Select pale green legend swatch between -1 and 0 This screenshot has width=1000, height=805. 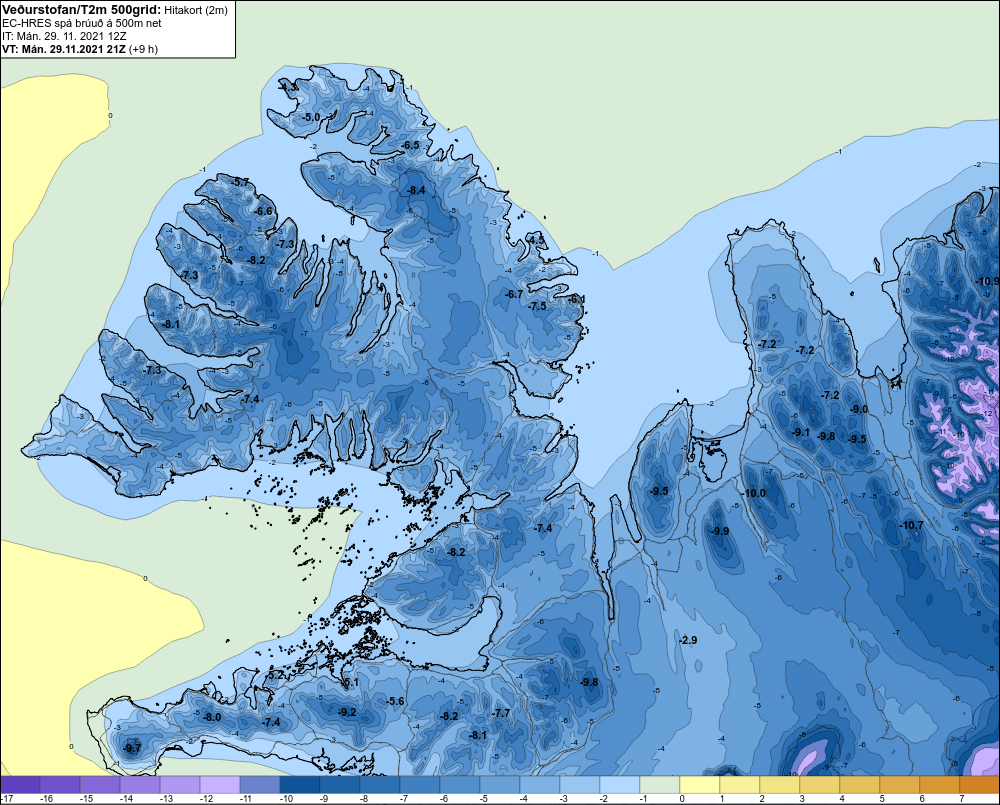pyautogui.click(x=660, y=785)
